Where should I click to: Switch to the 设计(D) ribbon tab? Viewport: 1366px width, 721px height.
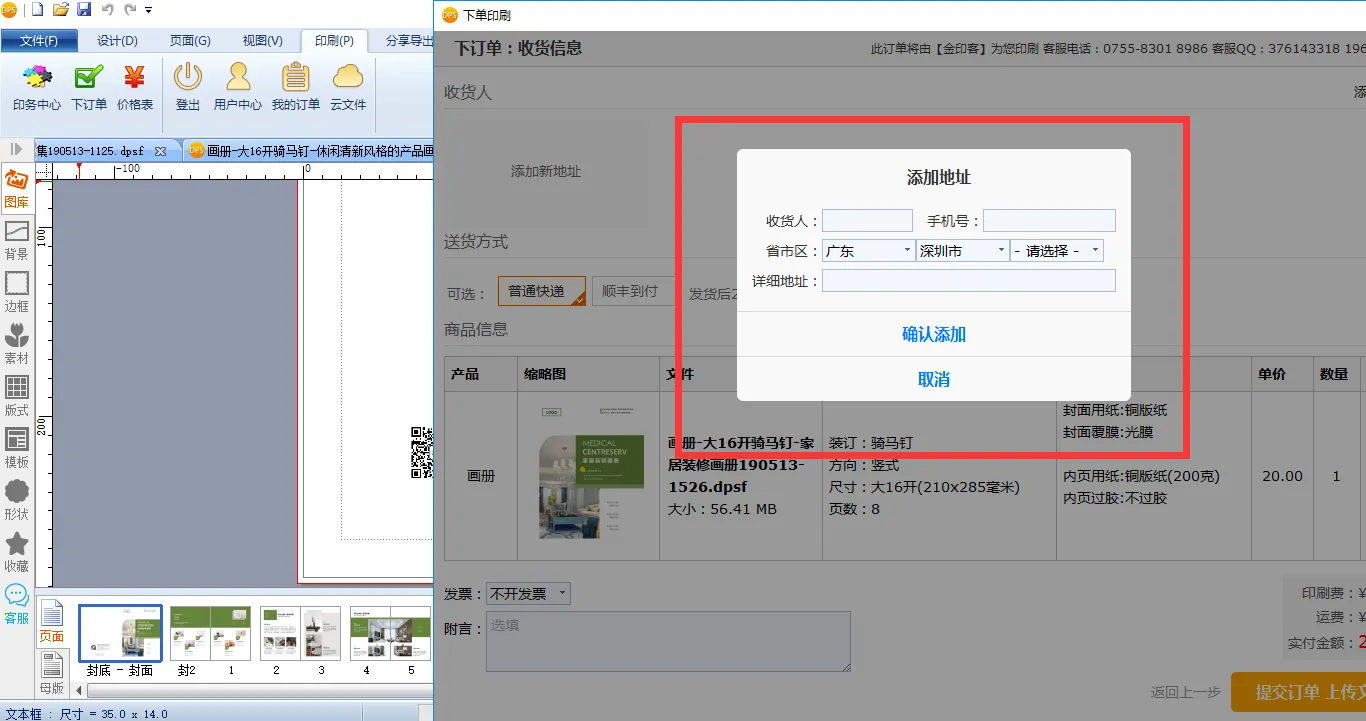[x=117, y=41]
